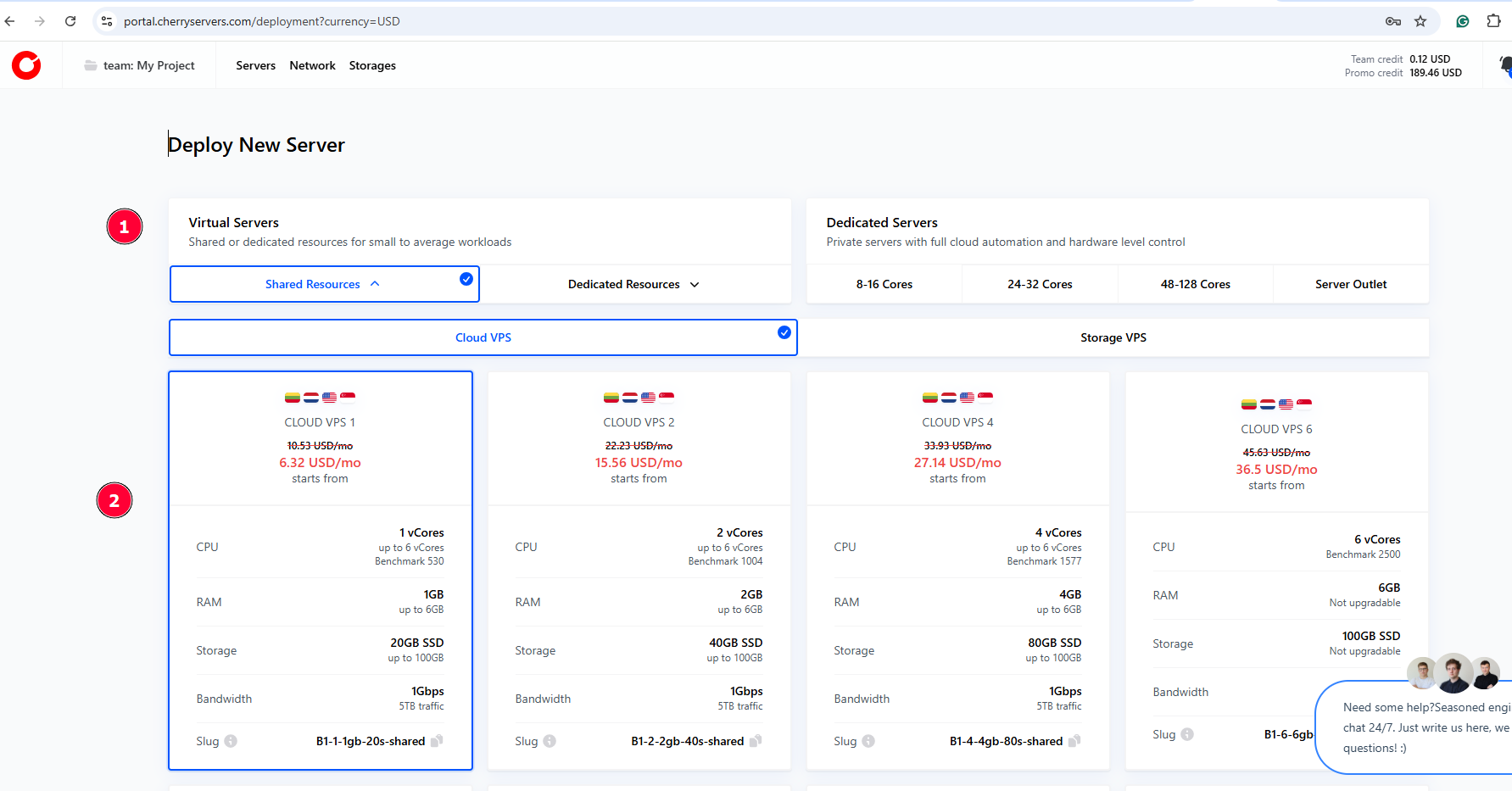Reload the page in the browser
The height and width of the screenshot is (791, 1512).
(70, 21)
